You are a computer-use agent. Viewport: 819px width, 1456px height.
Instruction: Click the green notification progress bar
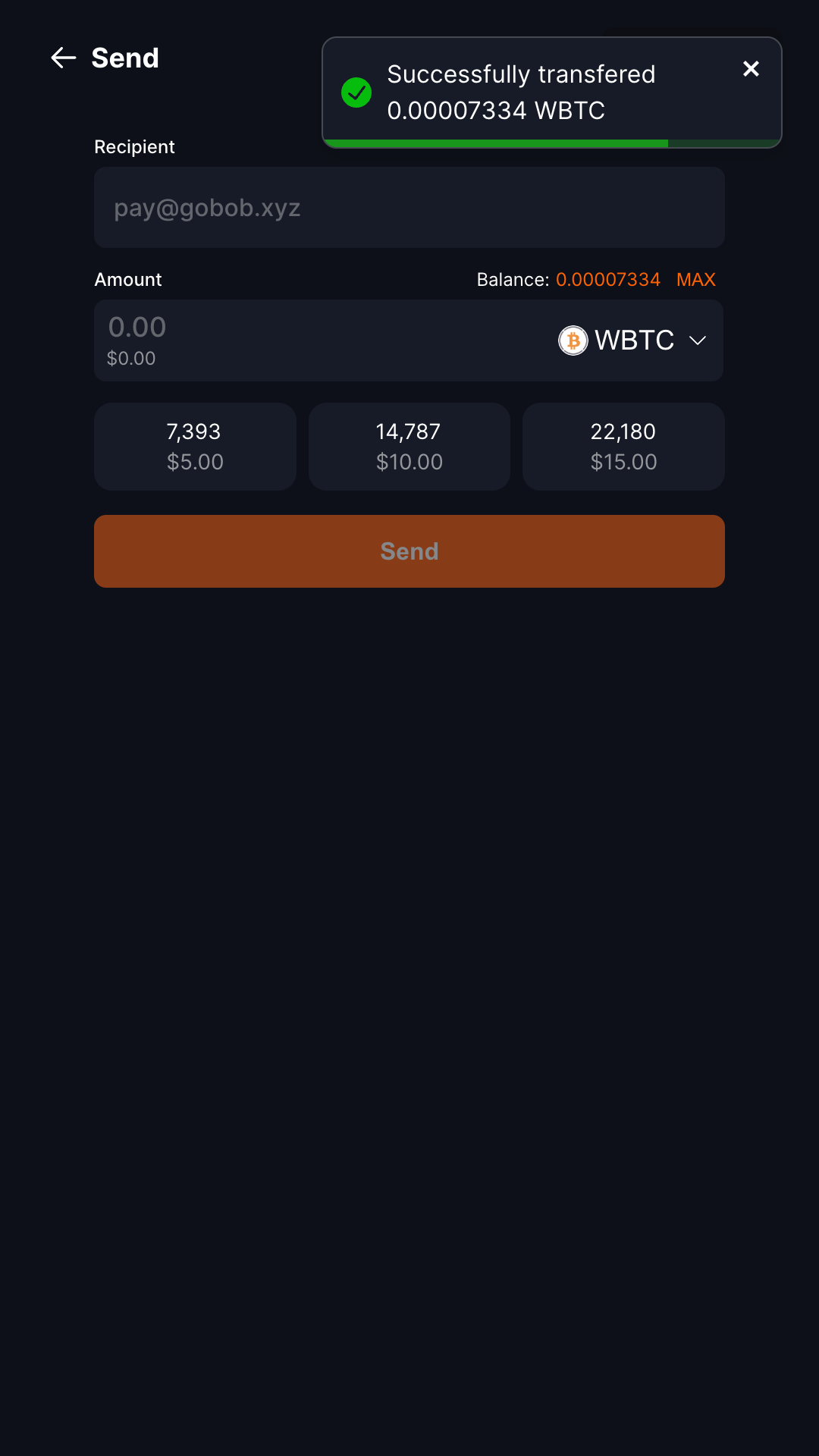[x=496, y=143]
